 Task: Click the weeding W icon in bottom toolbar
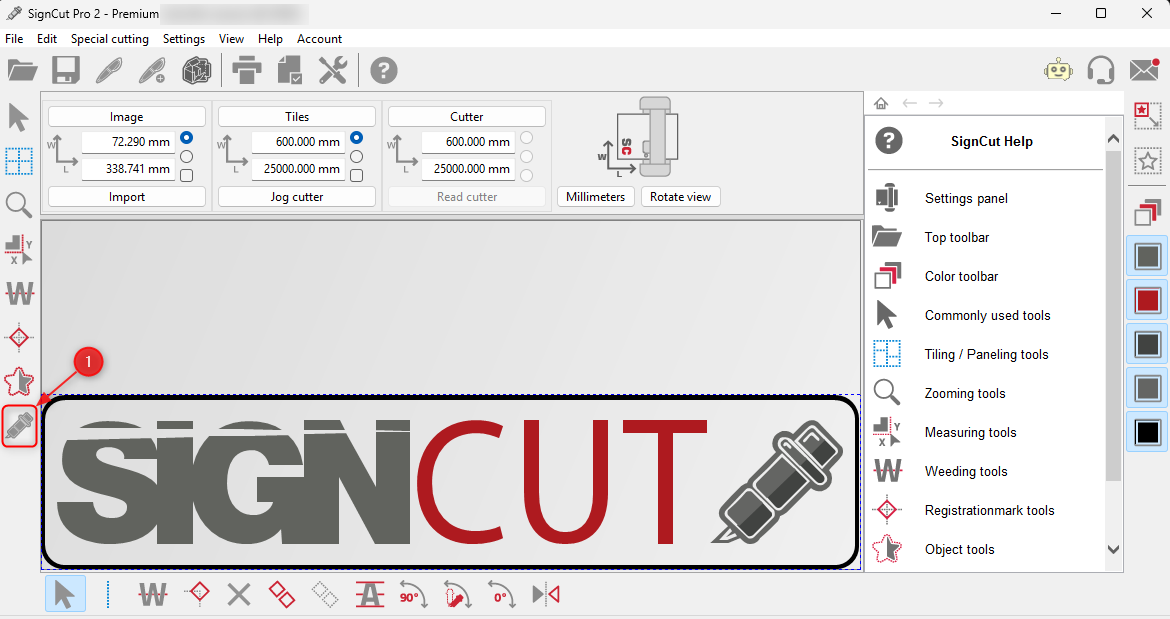coord(153,594)
